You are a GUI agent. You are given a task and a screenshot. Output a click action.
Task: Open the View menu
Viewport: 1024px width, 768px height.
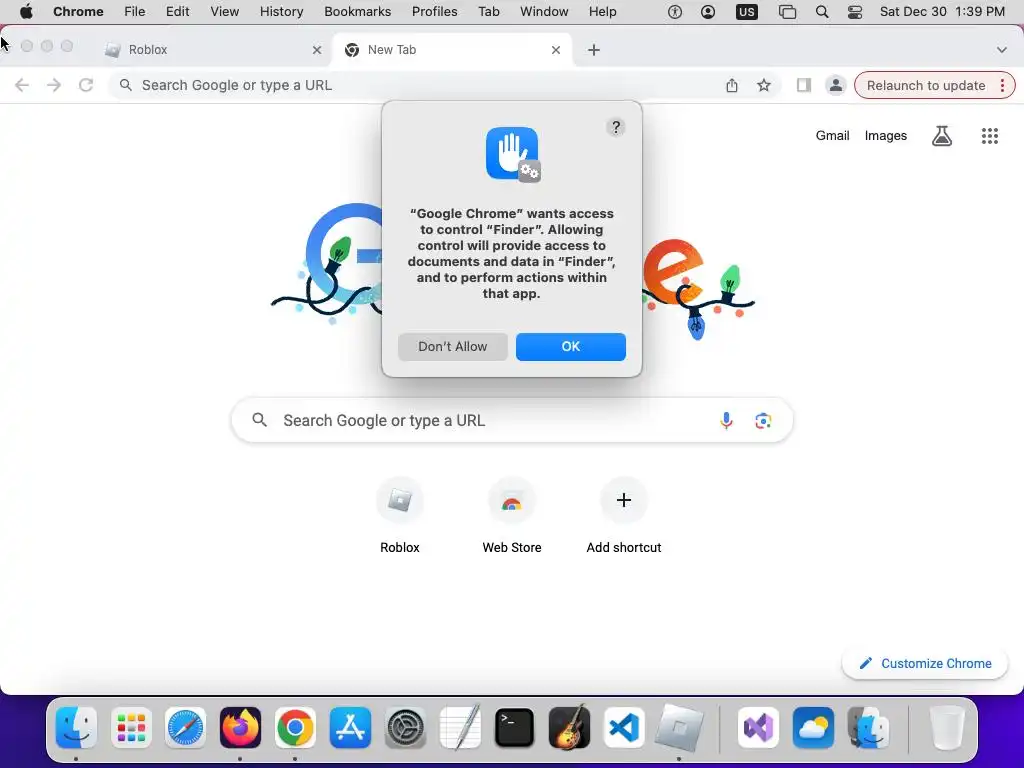click(x=224, y=12)
